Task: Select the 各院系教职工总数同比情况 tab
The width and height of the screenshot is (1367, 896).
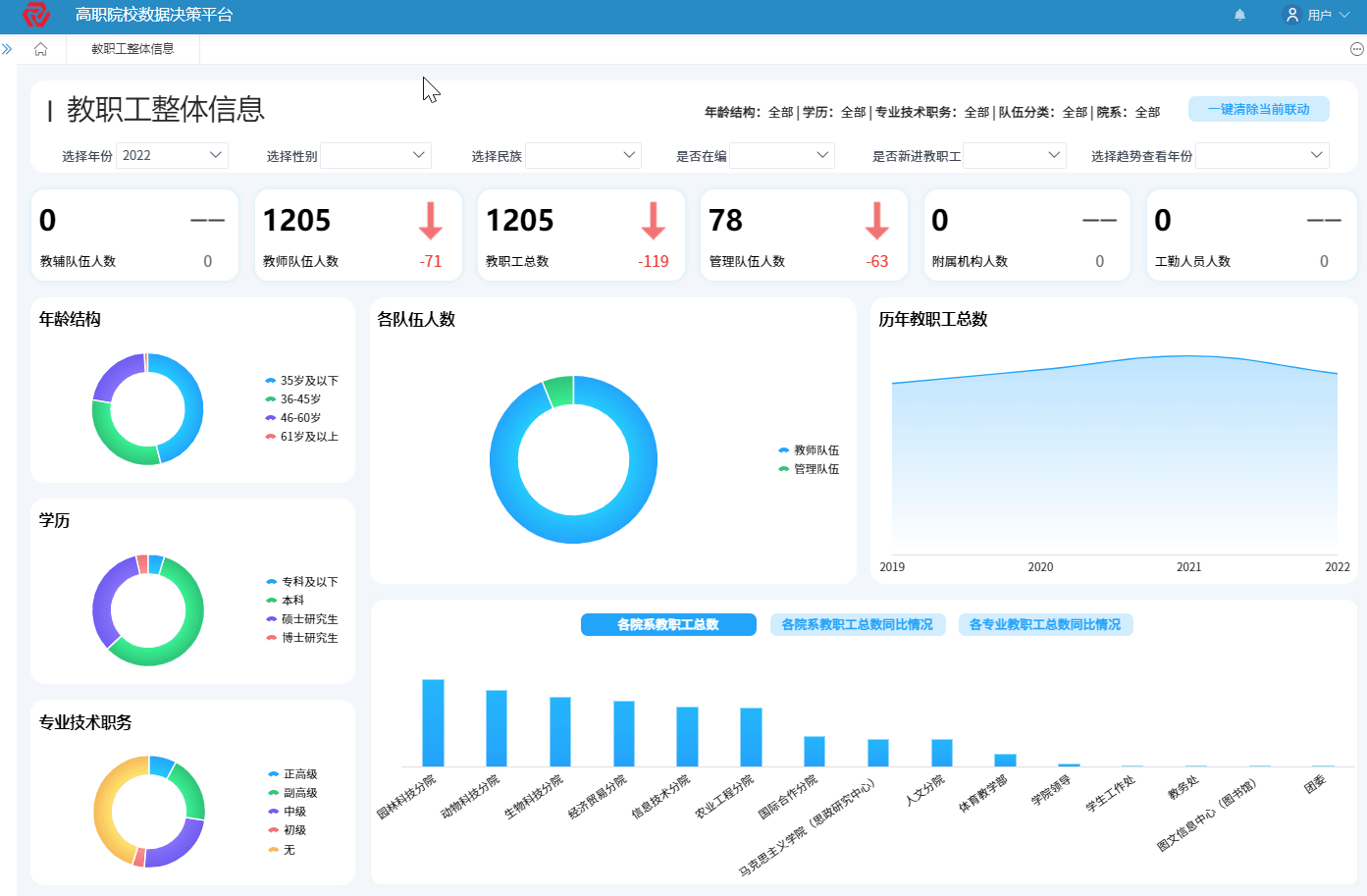Action: click(857, 624)
